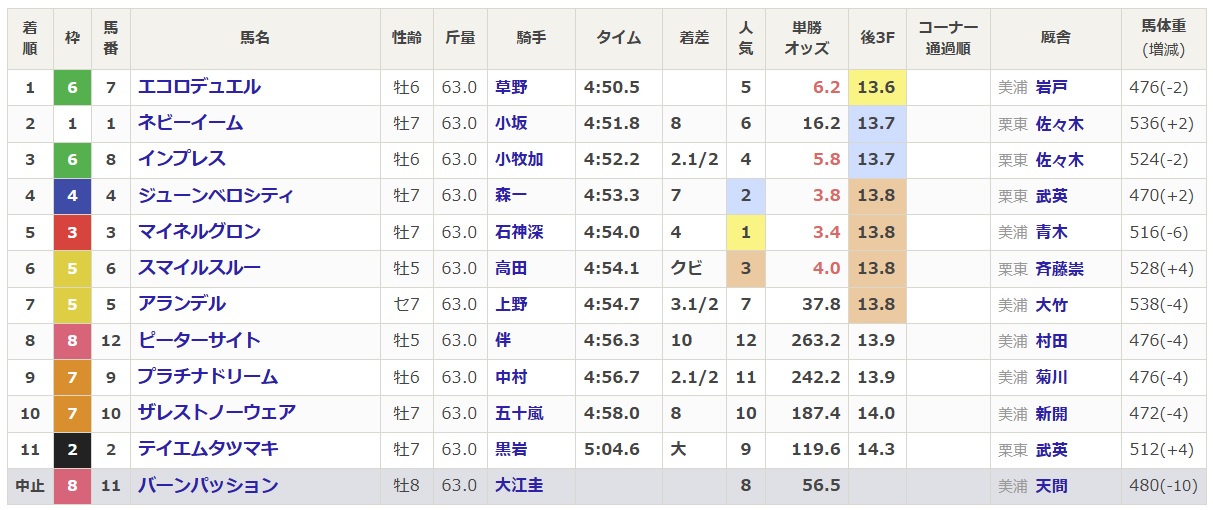Open jockey page for 石神深
Viewport: 1213px width, 510px height.
point(519,232)
